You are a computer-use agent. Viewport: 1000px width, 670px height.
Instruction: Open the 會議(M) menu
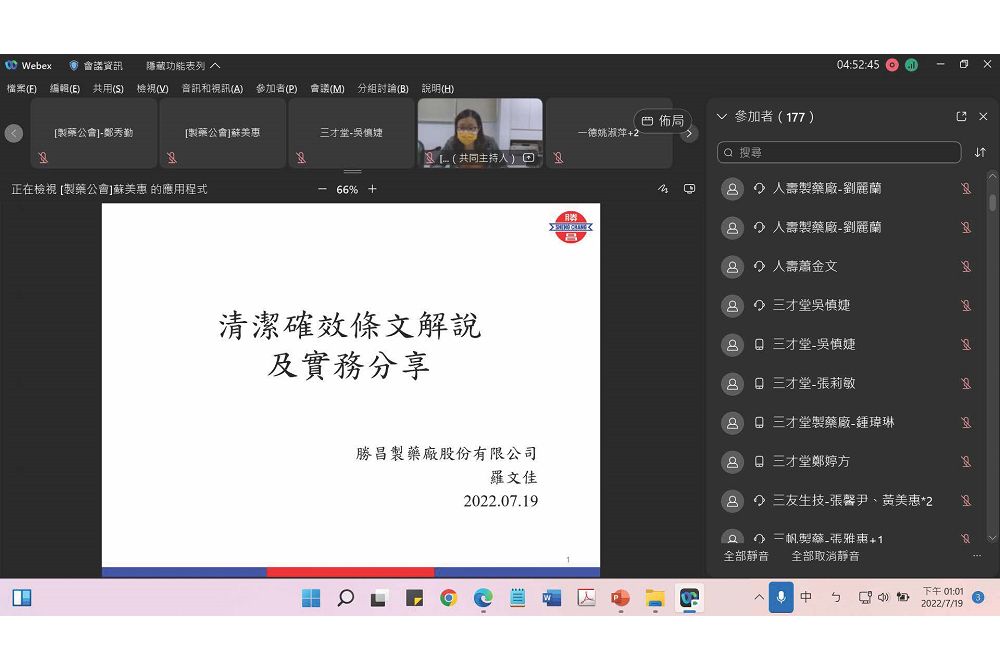pos(327,89)
